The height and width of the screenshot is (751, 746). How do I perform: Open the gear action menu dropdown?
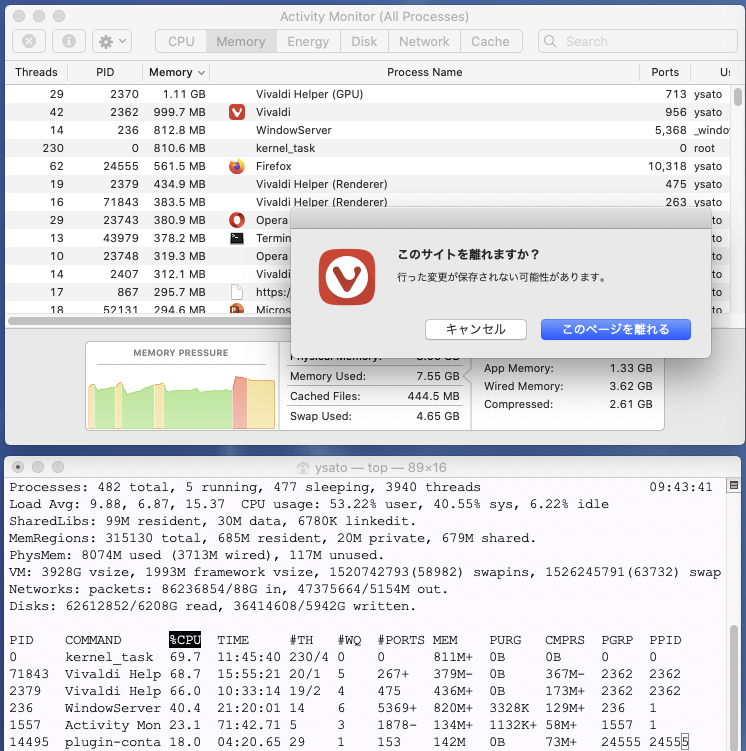pyautogui.click(x=111, y=41)
